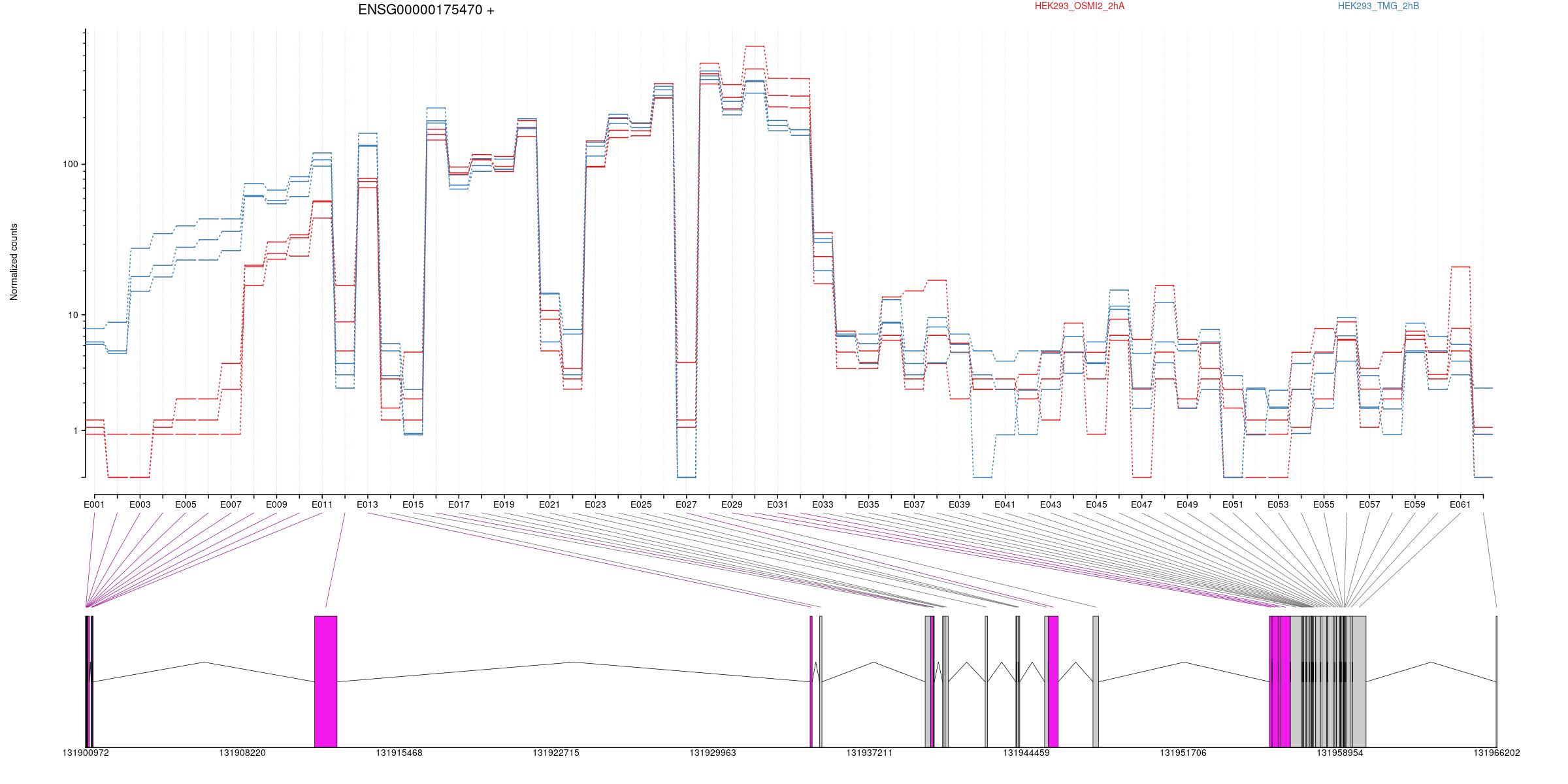Viewport: 1568px width, 784px height.
Task: Click exon bin label E033
Action: click(823, 504)
